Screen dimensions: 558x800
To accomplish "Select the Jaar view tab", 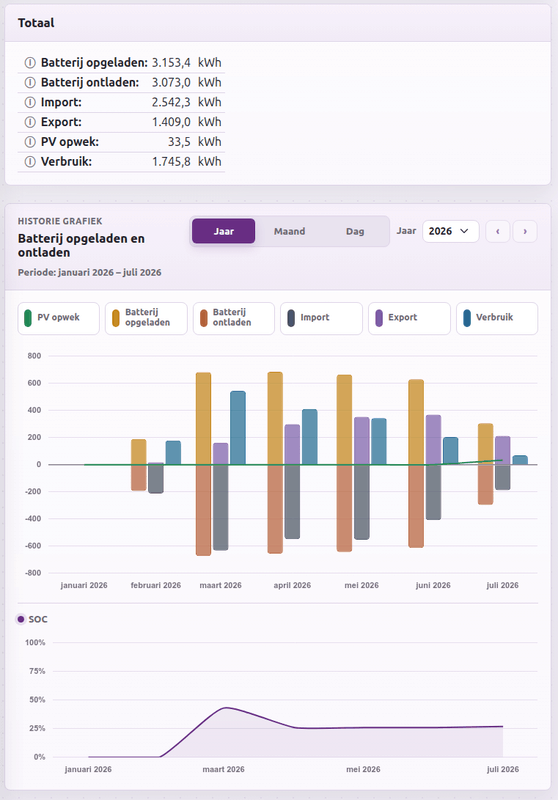I will [223, 232].
